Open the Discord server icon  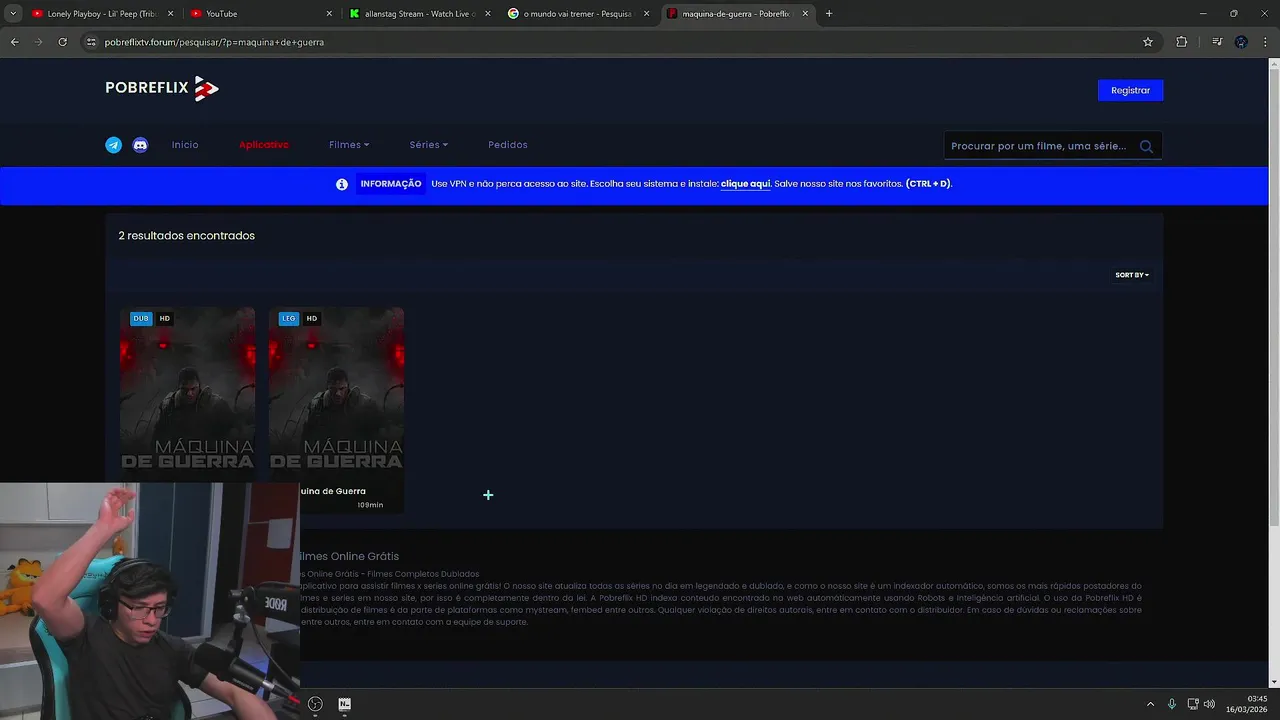click(141, 145)
